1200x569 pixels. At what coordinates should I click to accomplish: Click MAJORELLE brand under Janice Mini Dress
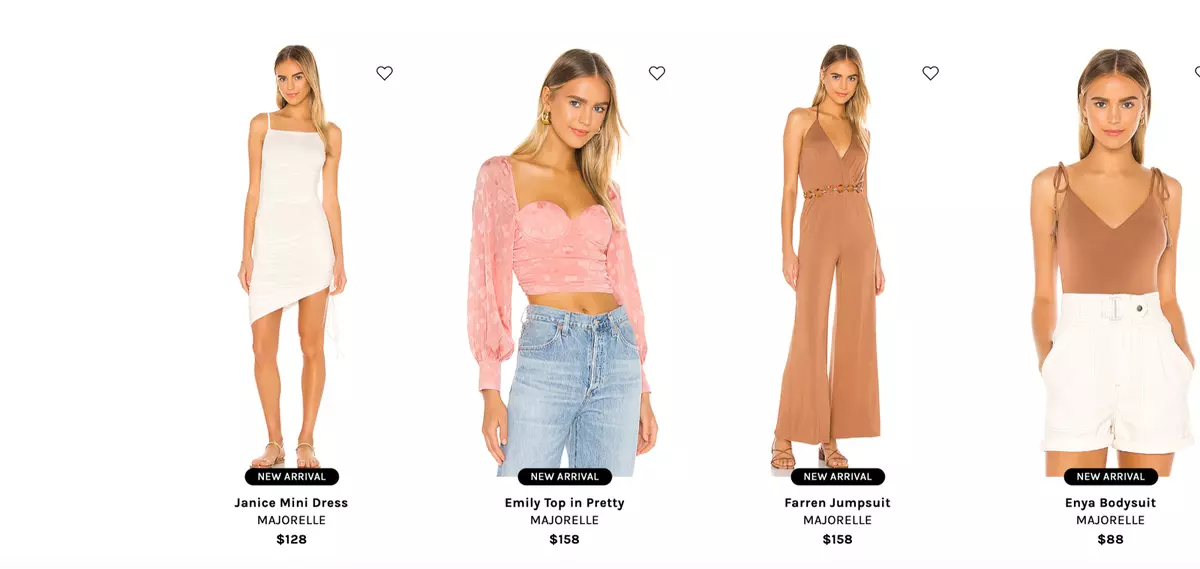click(291, 521)
